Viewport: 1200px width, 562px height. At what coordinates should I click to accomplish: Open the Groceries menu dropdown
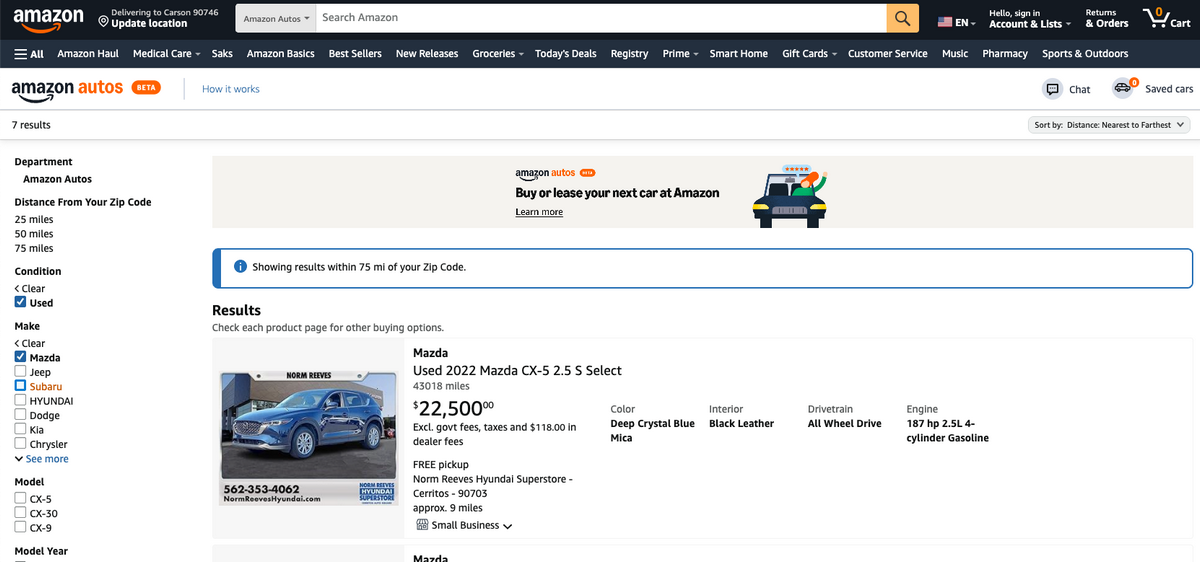click(x=498, y=54)
